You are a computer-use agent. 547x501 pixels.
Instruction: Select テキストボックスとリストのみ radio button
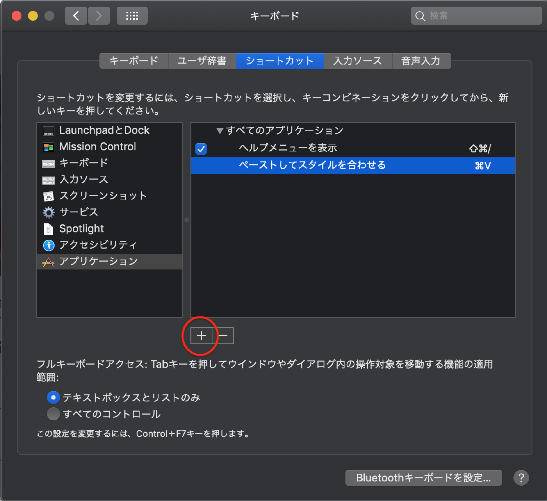[53, 397]
